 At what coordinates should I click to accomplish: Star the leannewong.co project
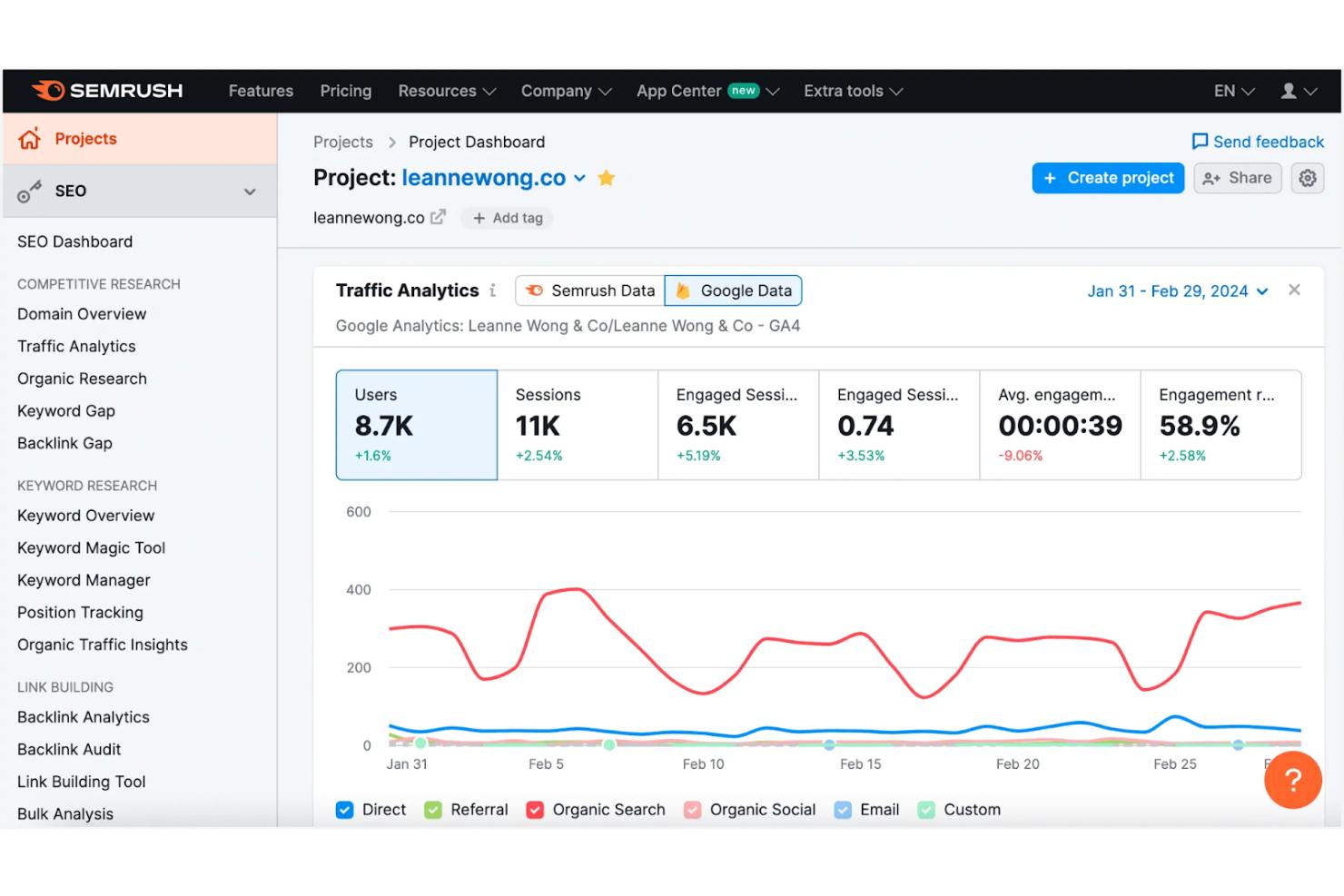pyautogui.click(x=606, y=178)
